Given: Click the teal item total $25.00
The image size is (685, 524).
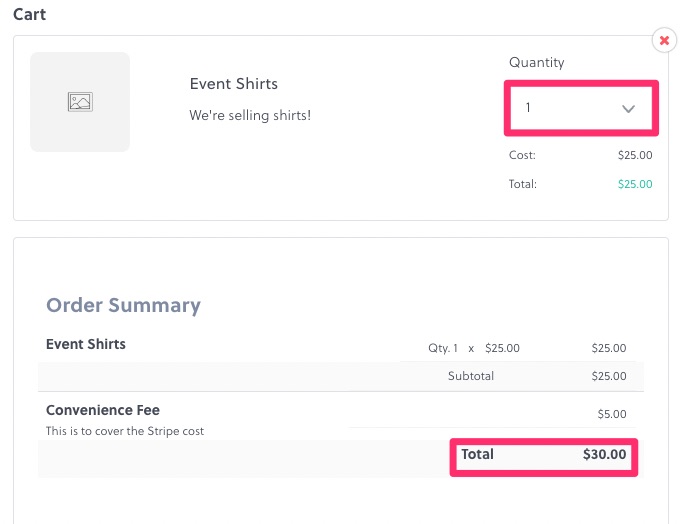Looking at the screenshot, I should point(635,184).
